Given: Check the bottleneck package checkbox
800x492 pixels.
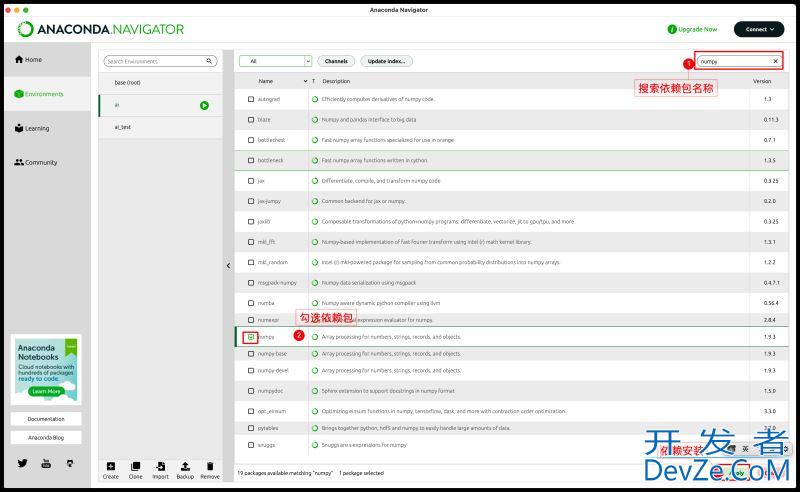Looking at the screenshot, I should (251, 160).
